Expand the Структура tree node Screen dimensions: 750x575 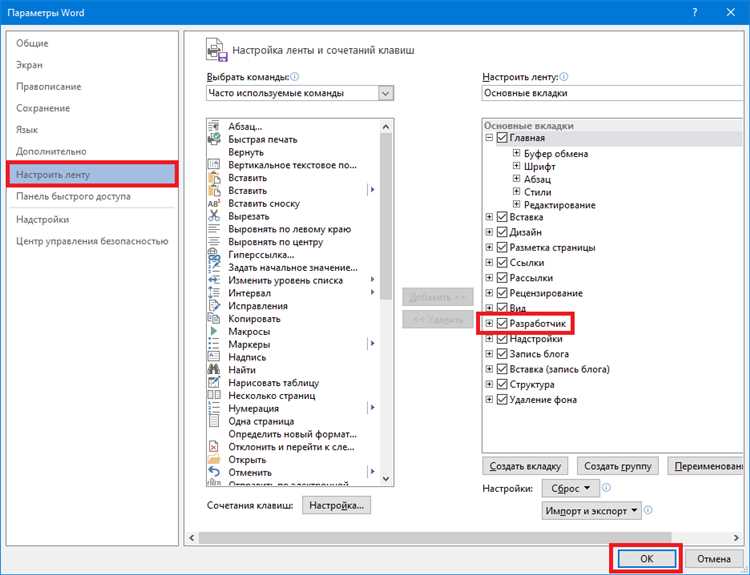tap(489, 384)
